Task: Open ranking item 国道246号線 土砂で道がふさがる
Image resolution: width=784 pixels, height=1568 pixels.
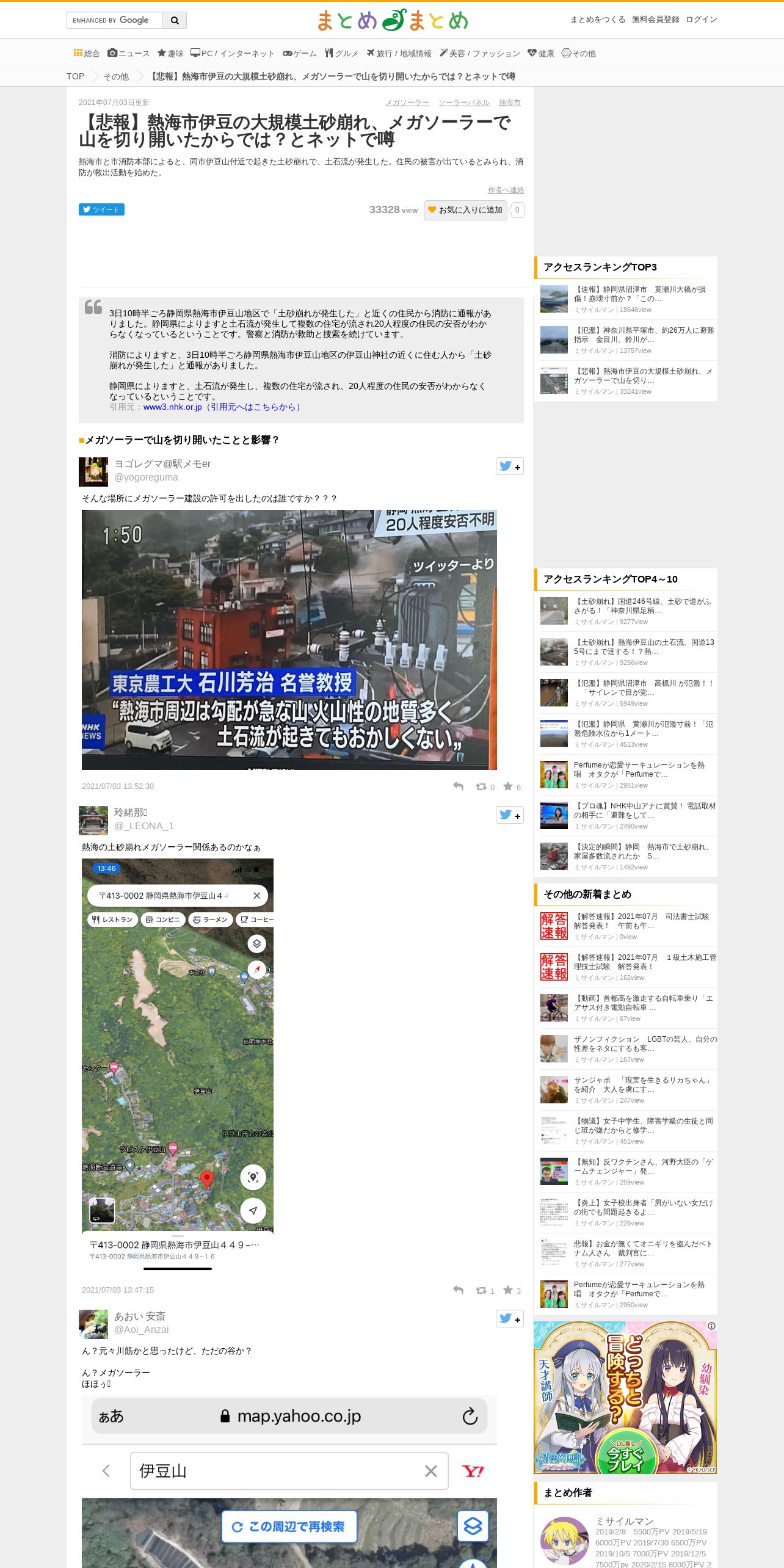Action: (642, 606)
